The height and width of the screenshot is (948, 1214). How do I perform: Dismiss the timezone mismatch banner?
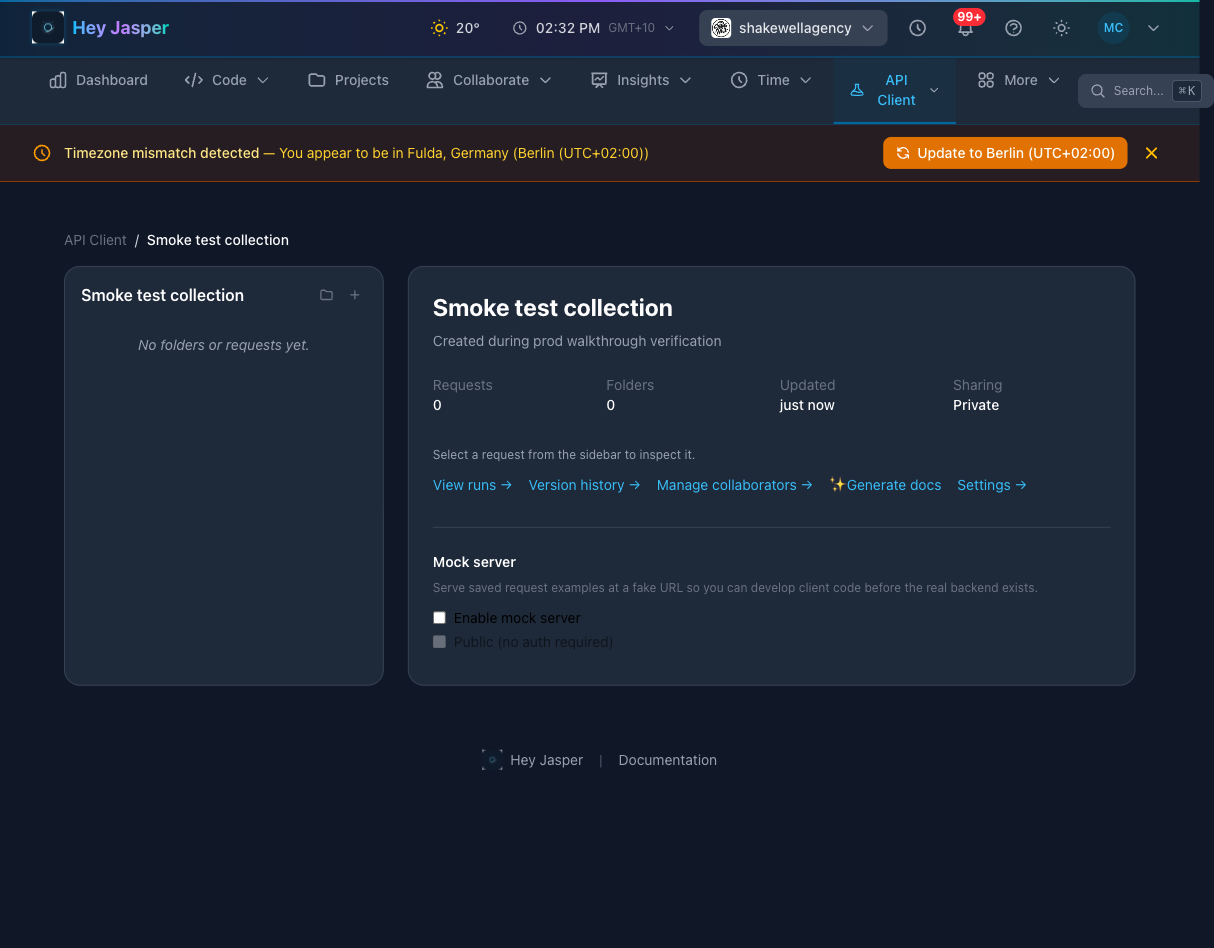pyautogui.click(x=1151, y=153)
